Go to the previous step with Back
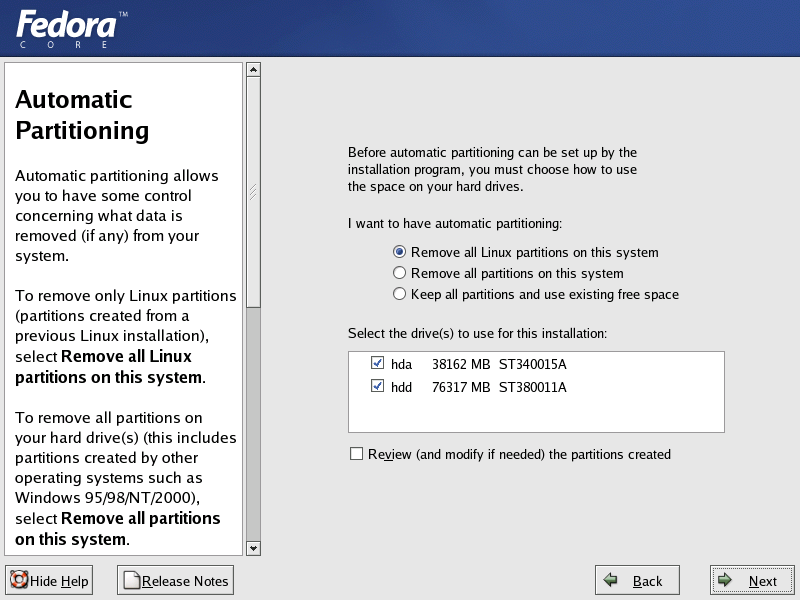 pos(637,580)
